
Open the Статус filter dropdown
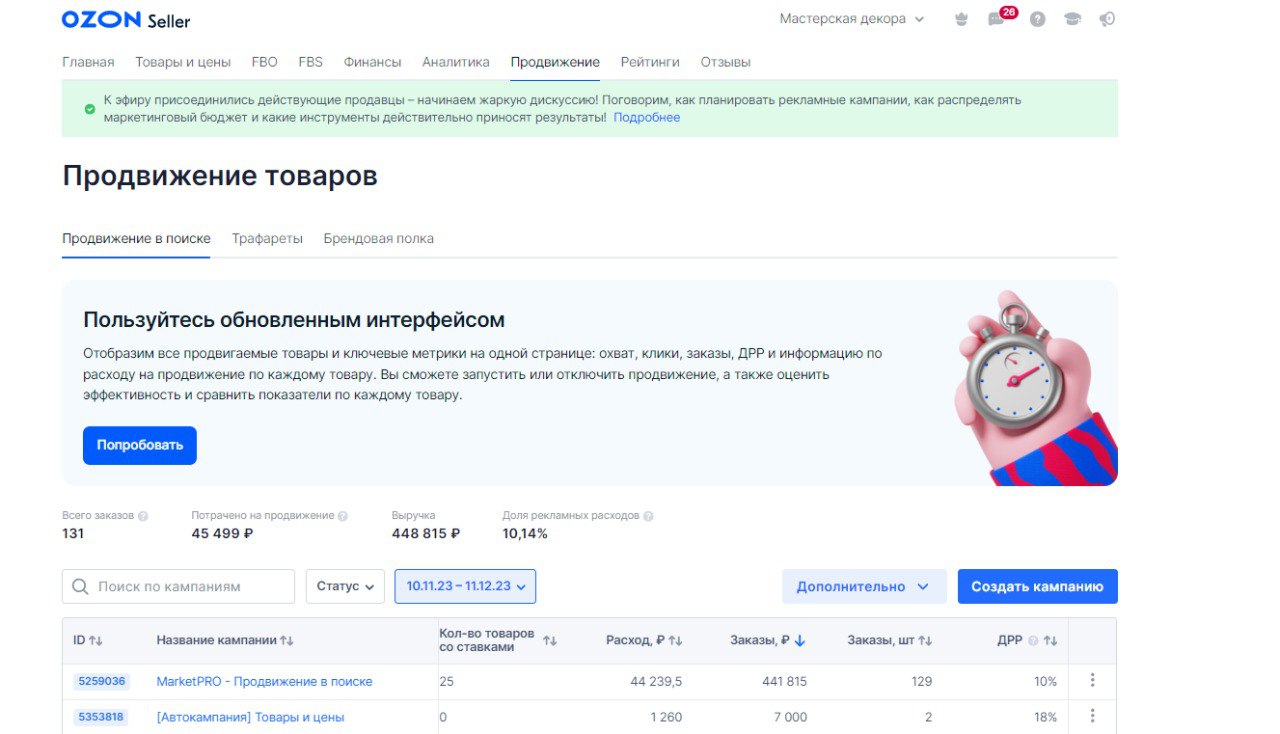[x=345, y=587]
